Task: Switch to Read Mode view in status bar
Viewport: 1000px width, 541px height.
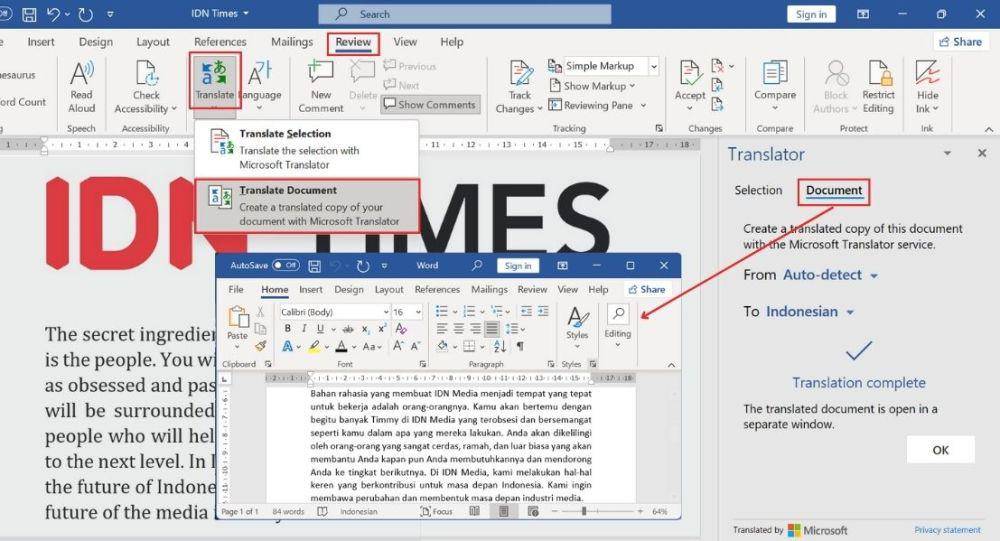Action: (474, 512)
